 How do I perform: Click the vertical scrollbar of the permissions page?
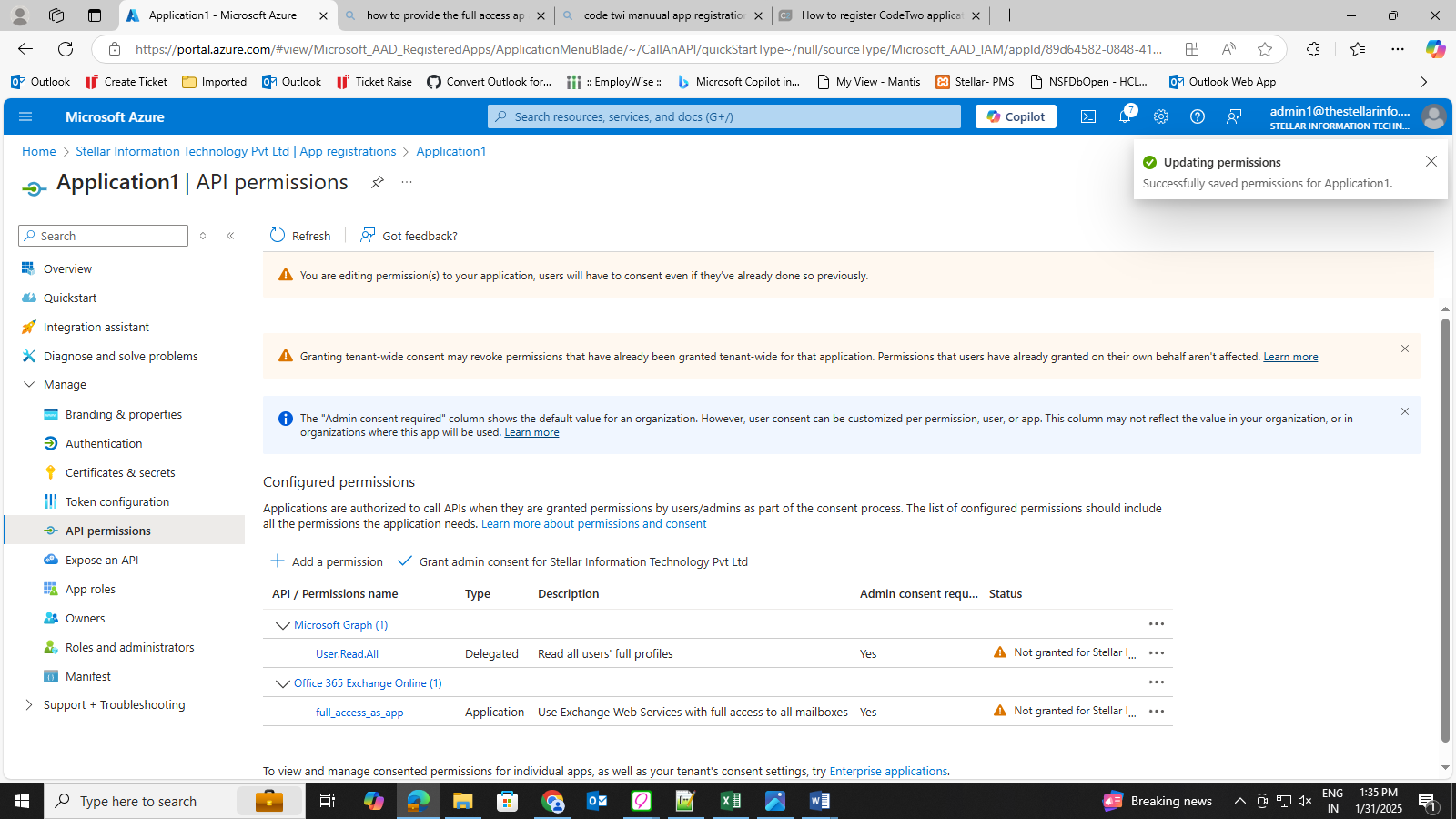1445,530
